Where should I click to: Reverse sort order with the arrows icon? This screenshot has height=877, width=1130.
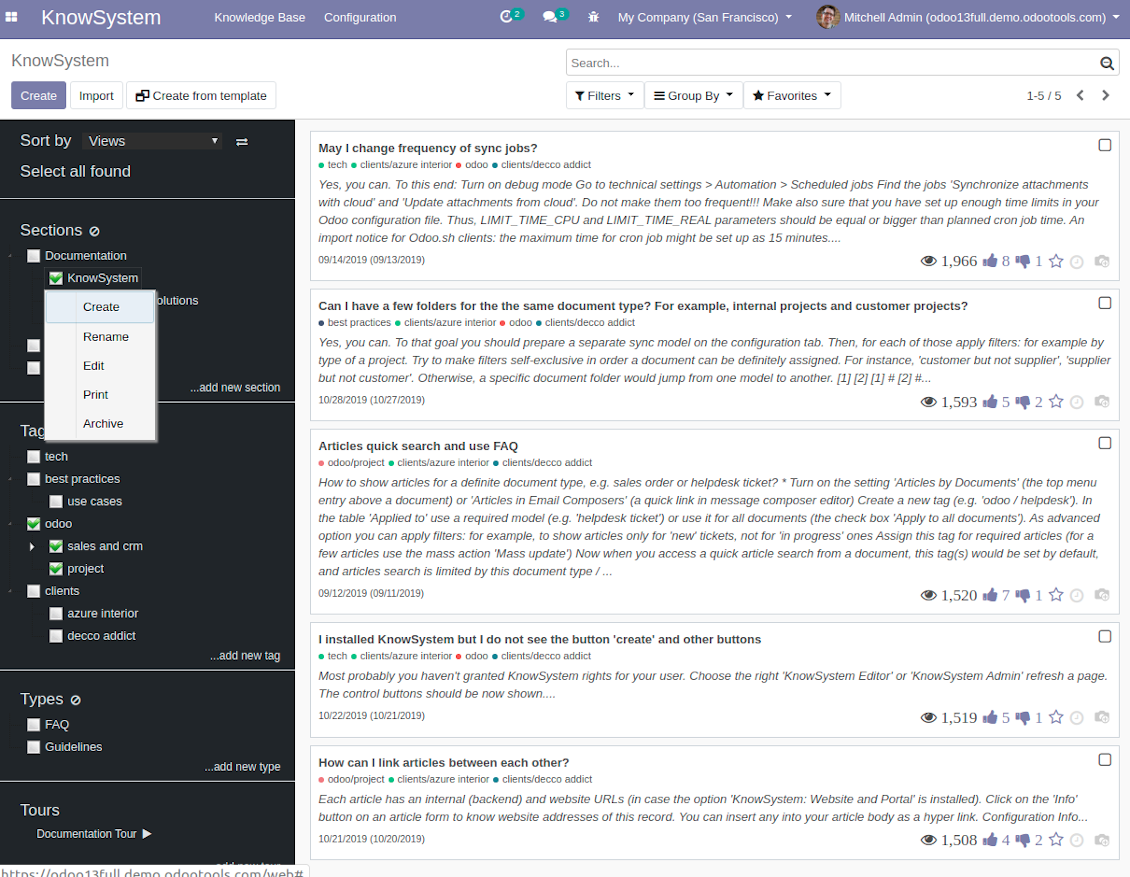pyautogui.click(x=242, y=142)
